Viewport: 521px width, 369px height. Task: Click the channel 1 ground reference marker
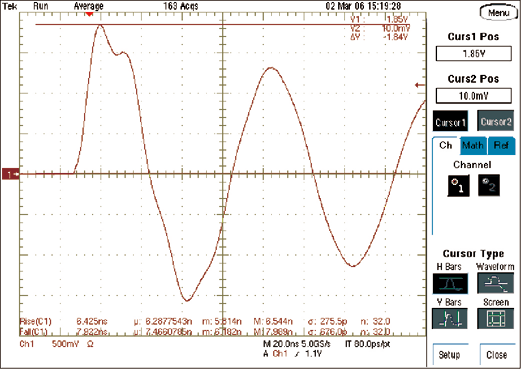tap(11, 174)
